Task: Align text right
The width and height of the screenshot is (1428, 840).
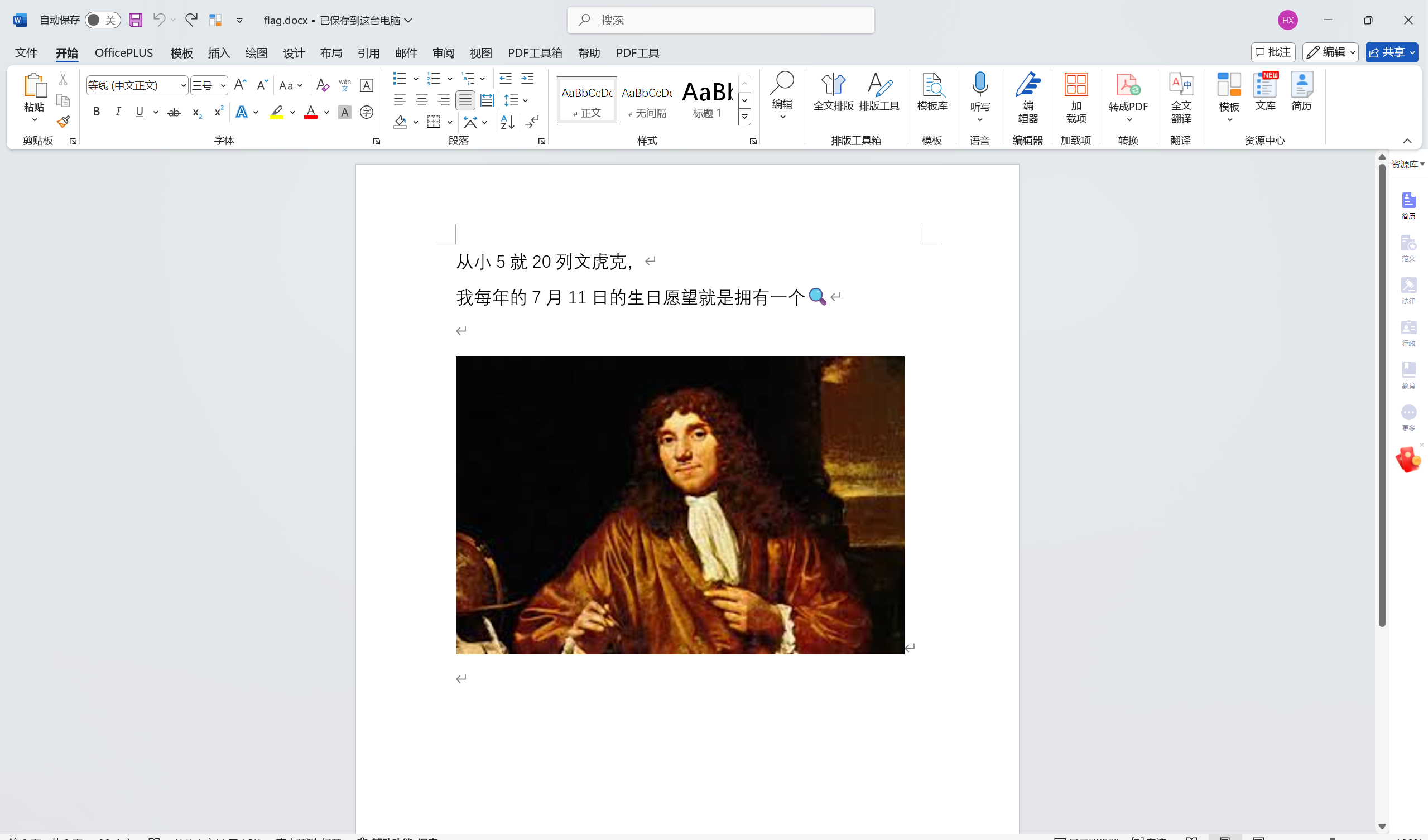Action: pos(443,100)
